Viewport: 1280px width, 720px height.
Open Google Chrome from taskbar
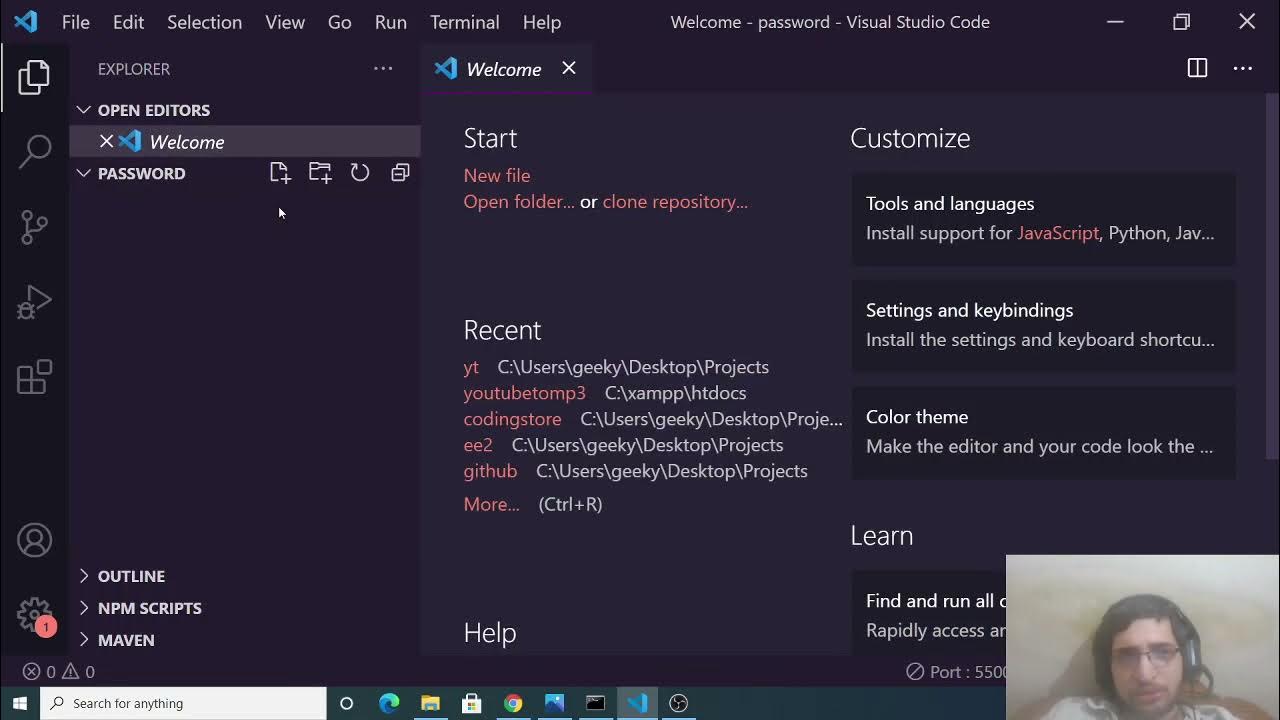tap(513, 703)
